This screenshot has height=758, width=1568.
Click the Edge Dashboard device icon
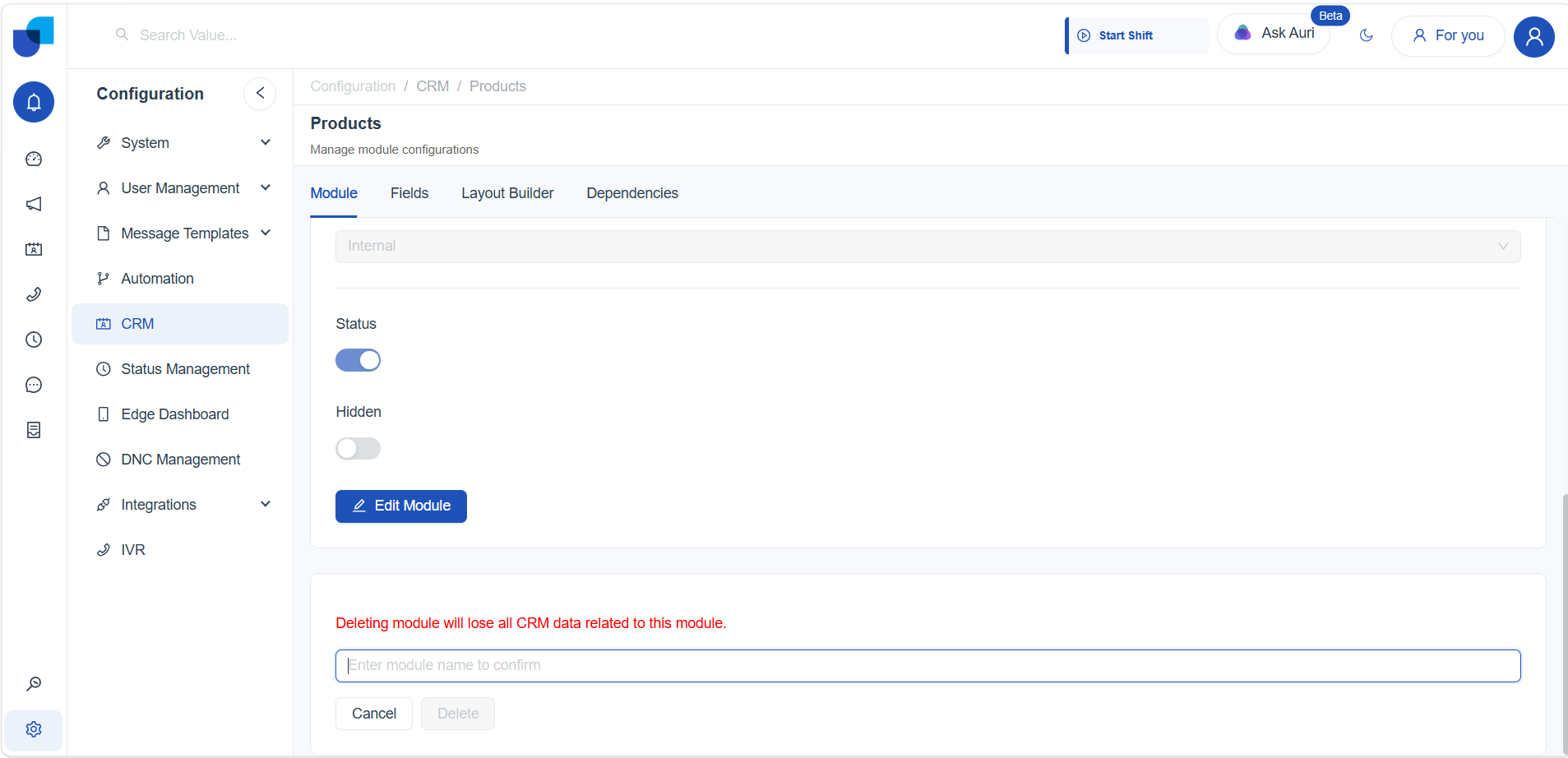click(x=104, y=414)
